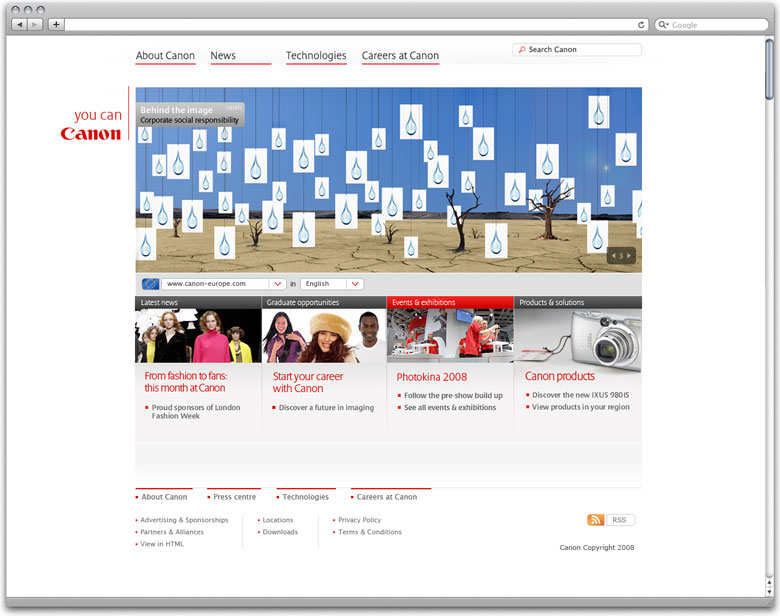Open the Technologies top menu

[x=316, y=56]
